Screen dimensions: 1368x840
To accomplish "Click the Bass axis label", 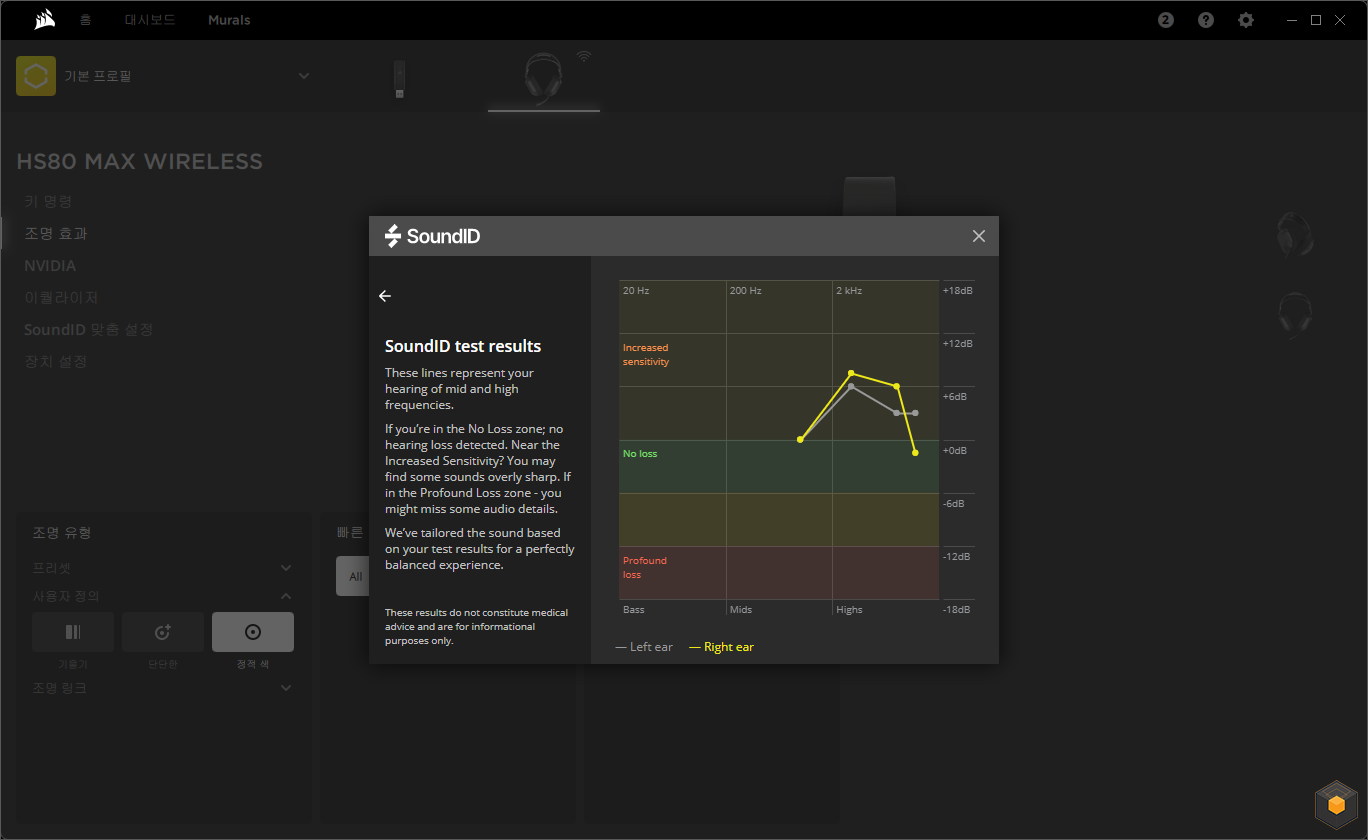I will click(634, 610).
